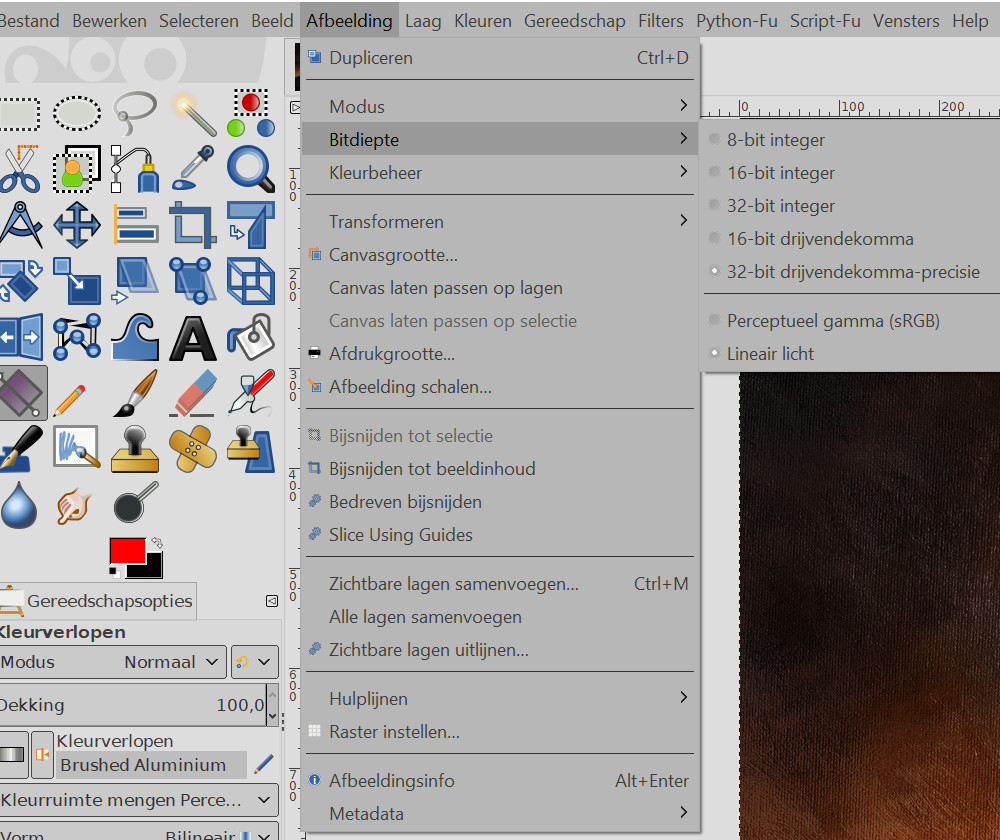1000x840 pixels.
Task: Select the Color Picker eyedropper tool
Action: tap(193, 168)
